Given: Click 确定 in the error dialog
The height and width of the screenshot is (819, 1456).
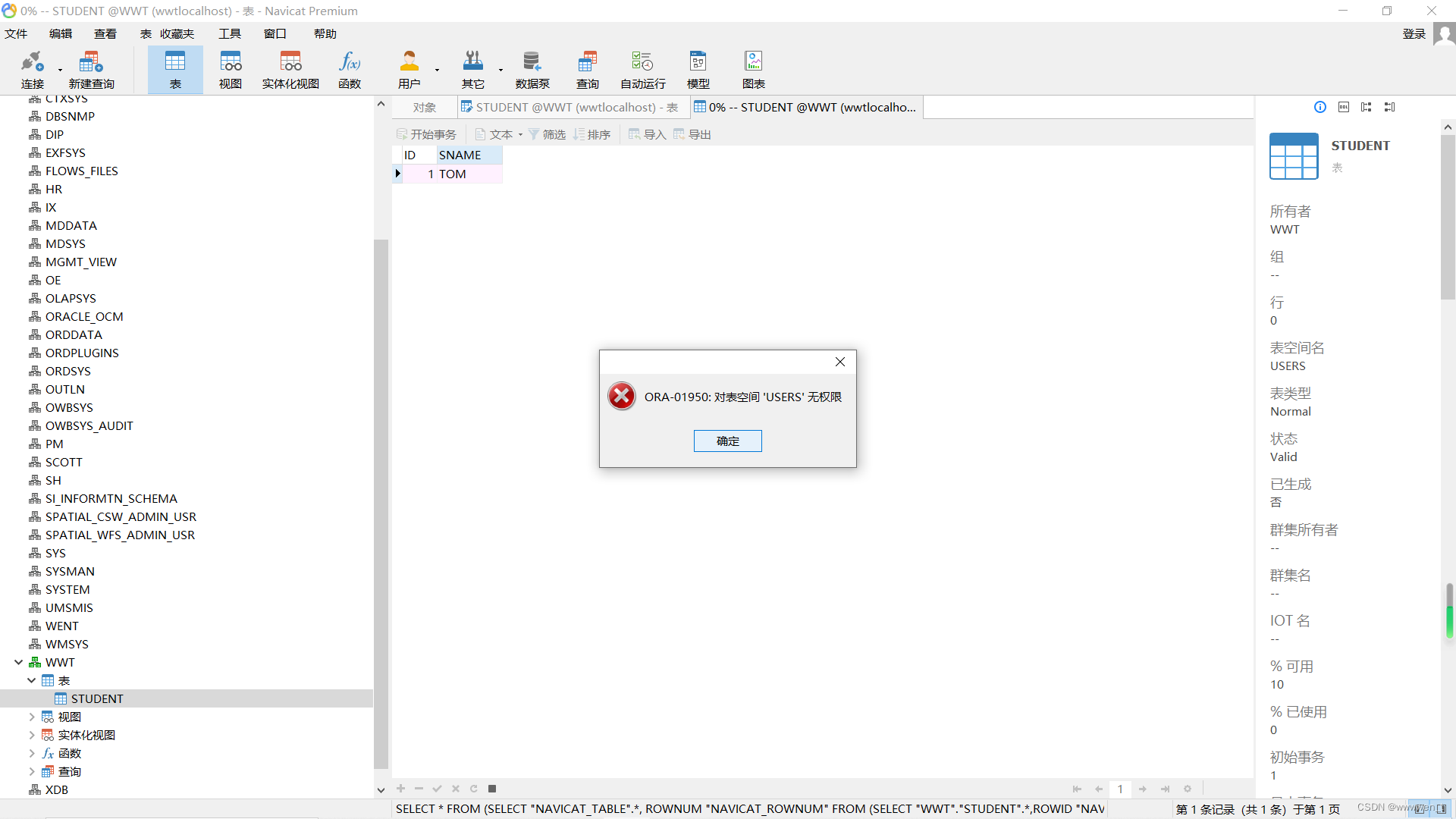Looking at the screenshot, I should 727,441.
